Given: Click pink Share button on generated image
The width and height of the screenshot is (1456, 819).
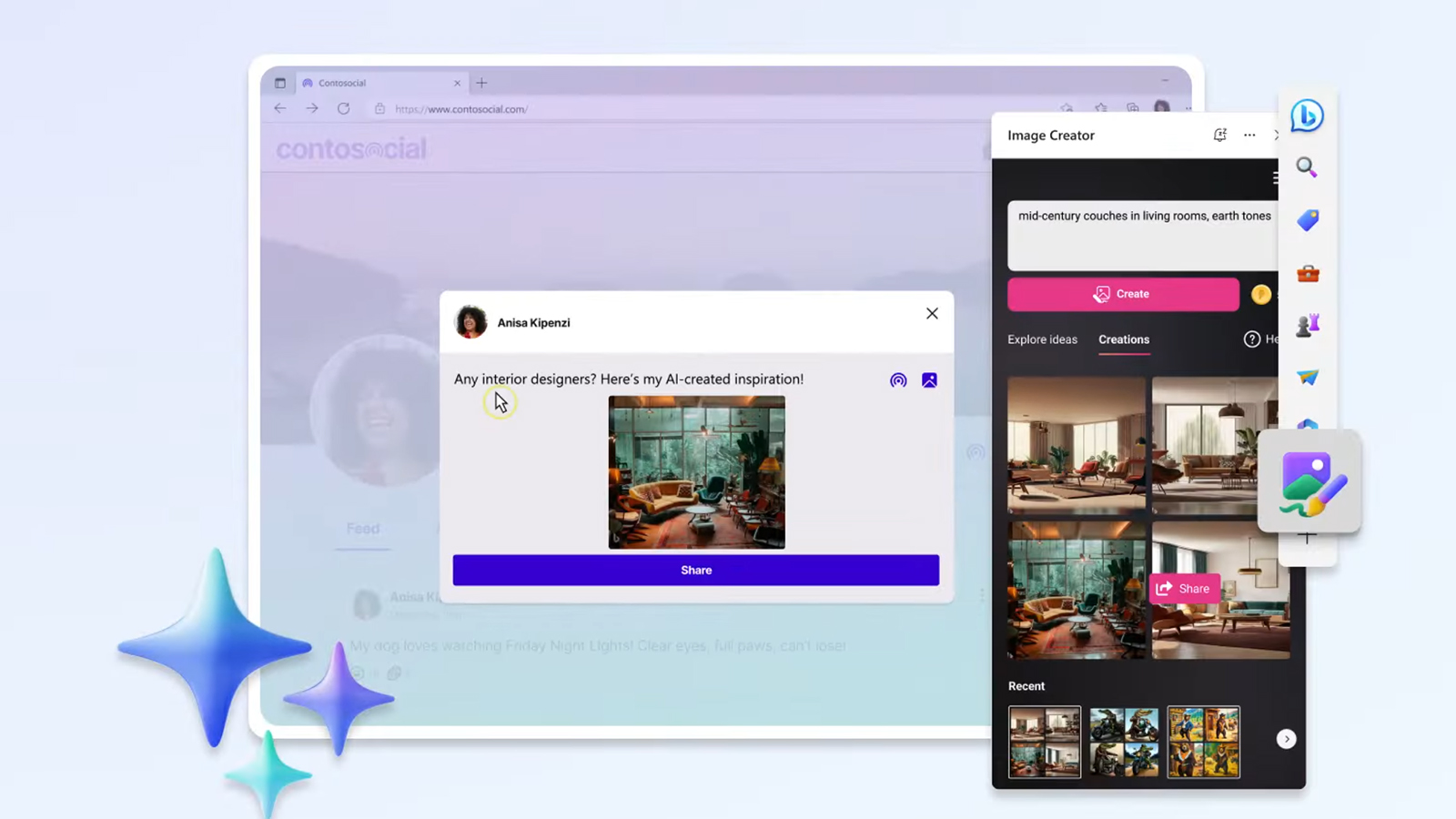Looking at the screenshot, I should (1184, 589).
